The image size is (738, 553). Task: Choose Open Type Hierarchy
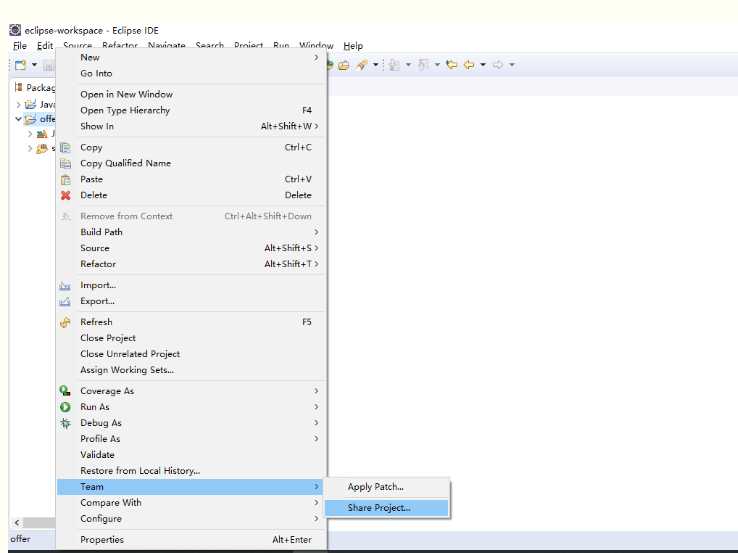[x=192, y=110]
